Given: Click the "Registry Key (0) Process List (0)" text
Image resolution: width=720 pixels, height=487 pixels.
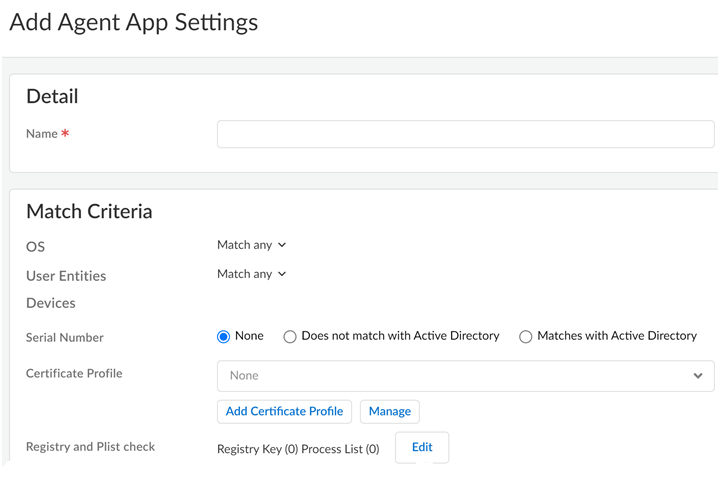Looking at the screenshot, I should coord(298,449).
